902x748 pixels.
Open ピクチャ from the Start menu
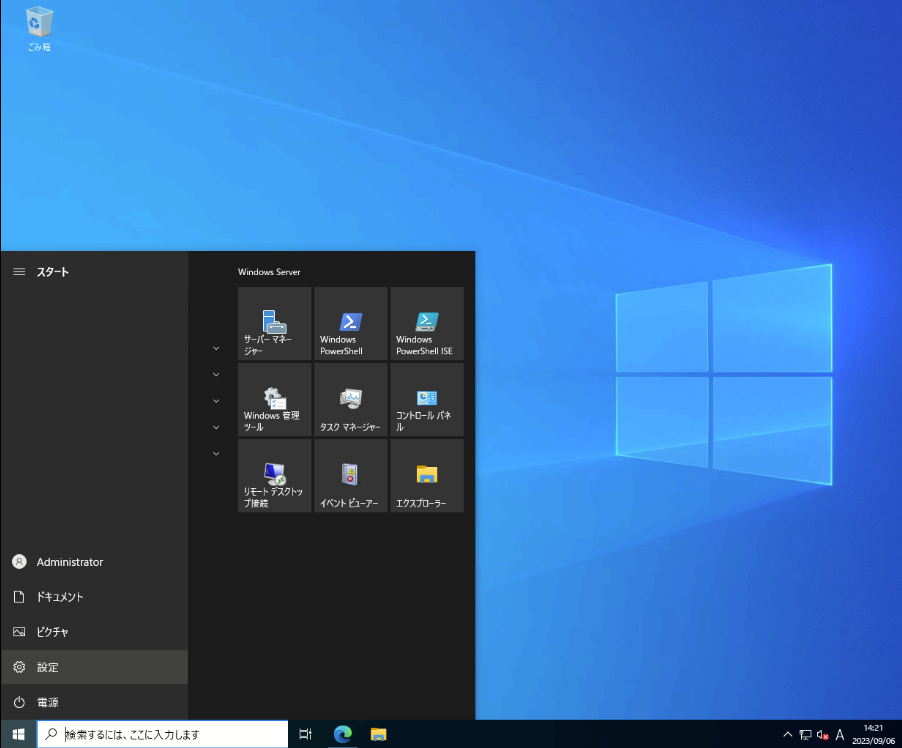(94, 632)
